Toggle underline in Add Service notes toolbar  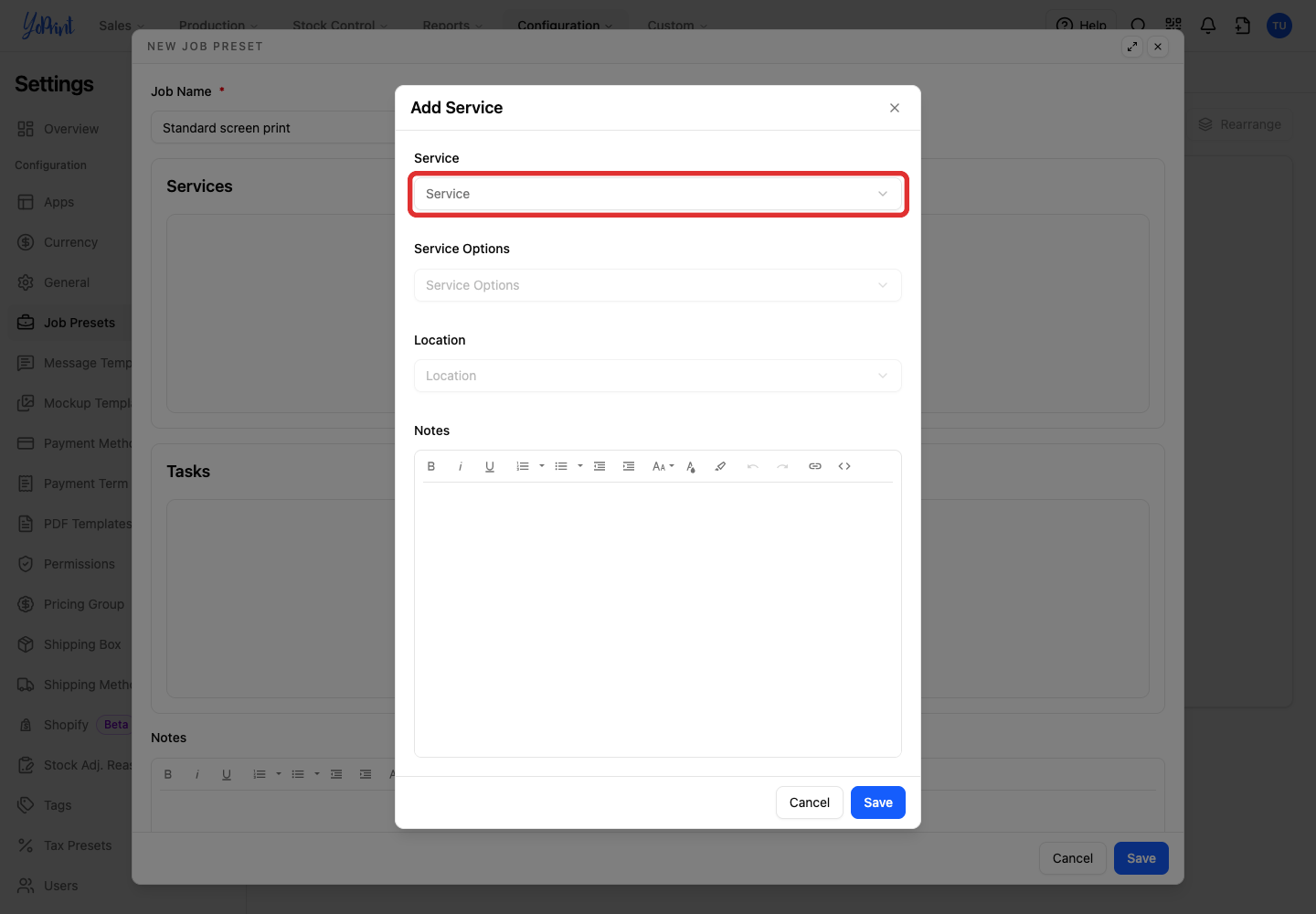(490, 466)
